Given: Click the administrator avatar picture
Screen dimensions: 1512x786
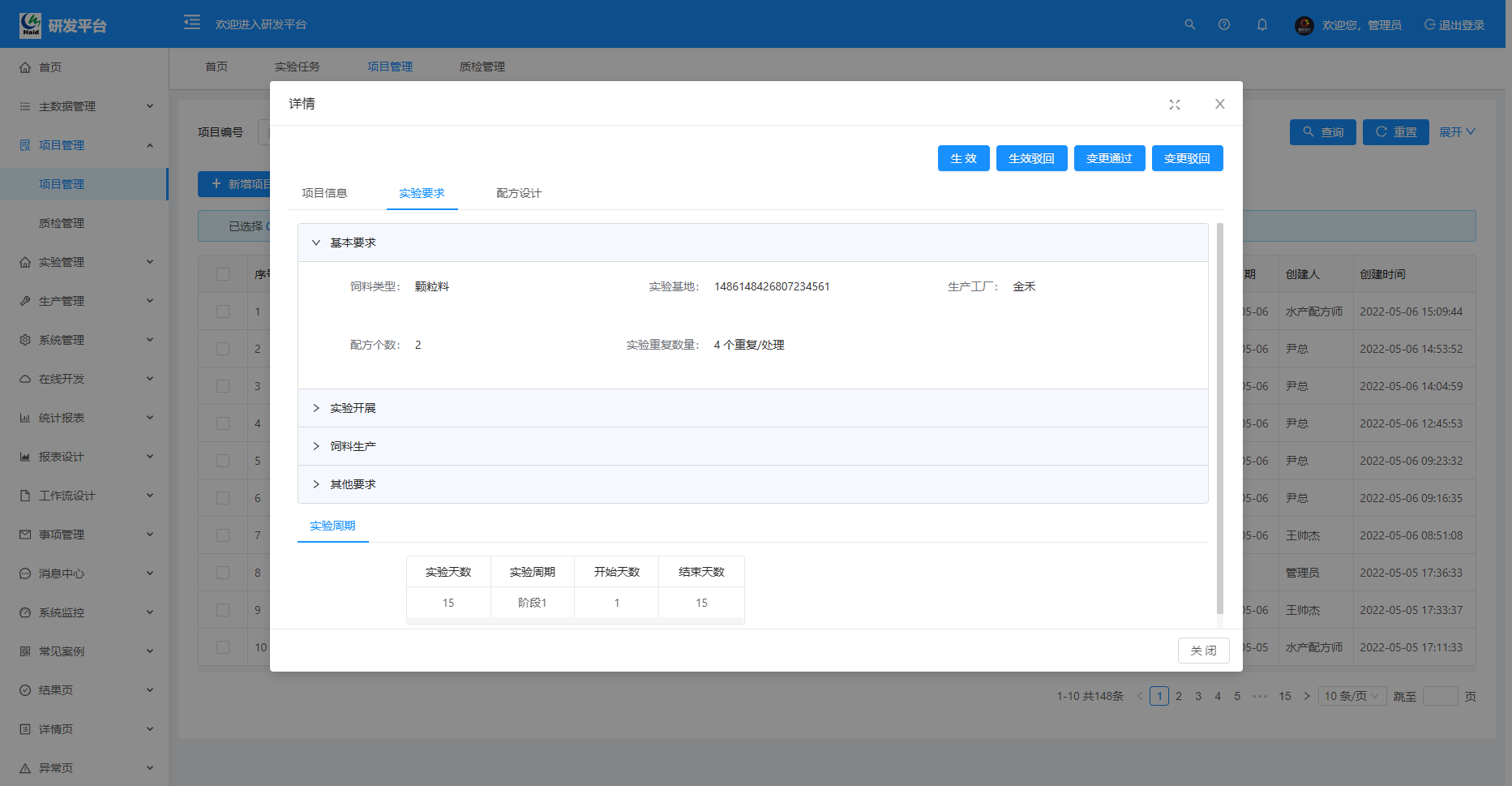Looking at the screenshot, I should (x=1304, y=25).
